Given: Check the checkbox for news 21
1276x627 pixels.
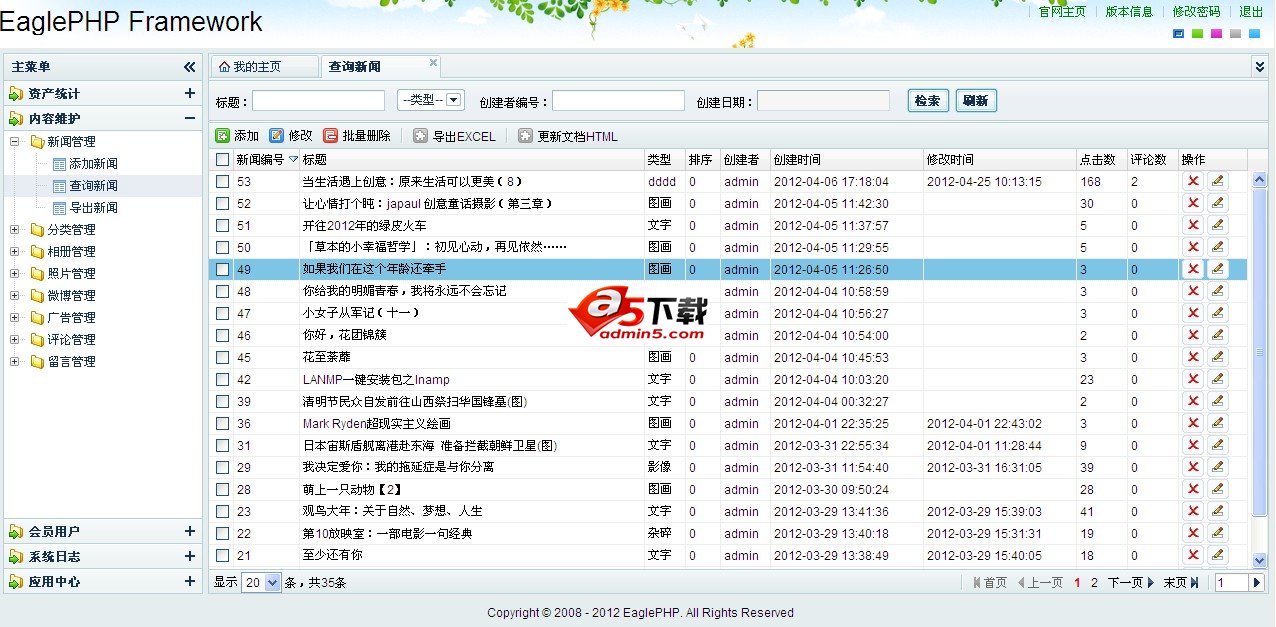Looking at the screenshot, I should click(222, 556).
